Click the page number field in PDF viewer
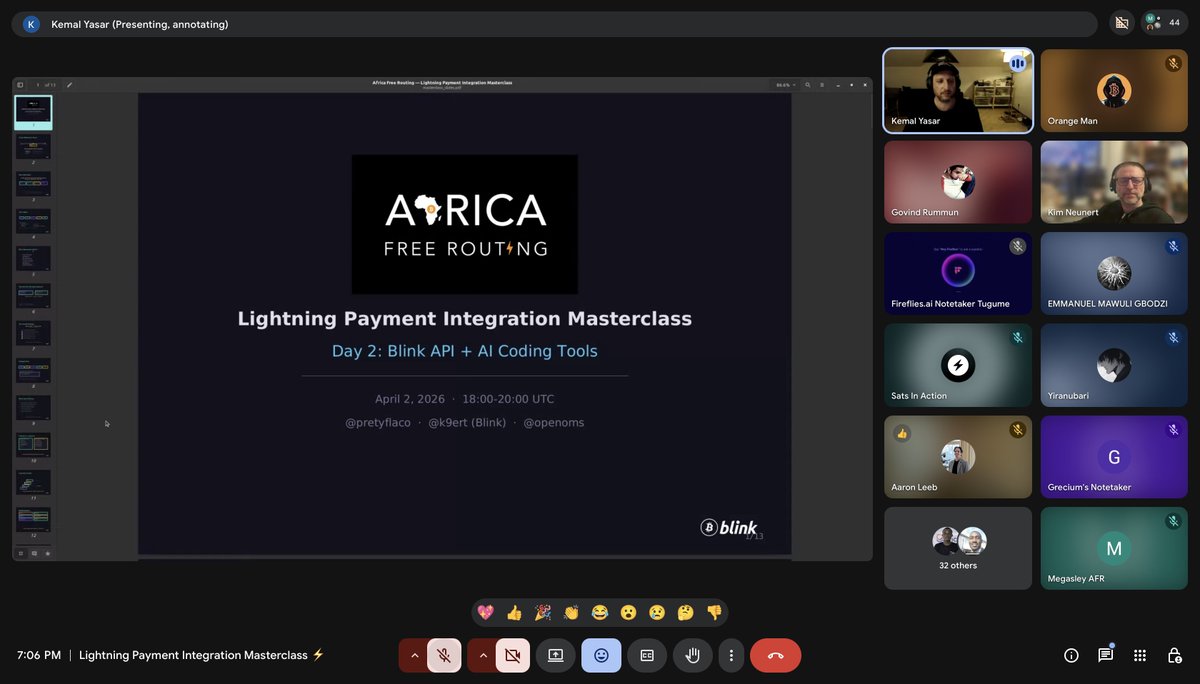The image size is (1200, 684). (x=38, y=85)
